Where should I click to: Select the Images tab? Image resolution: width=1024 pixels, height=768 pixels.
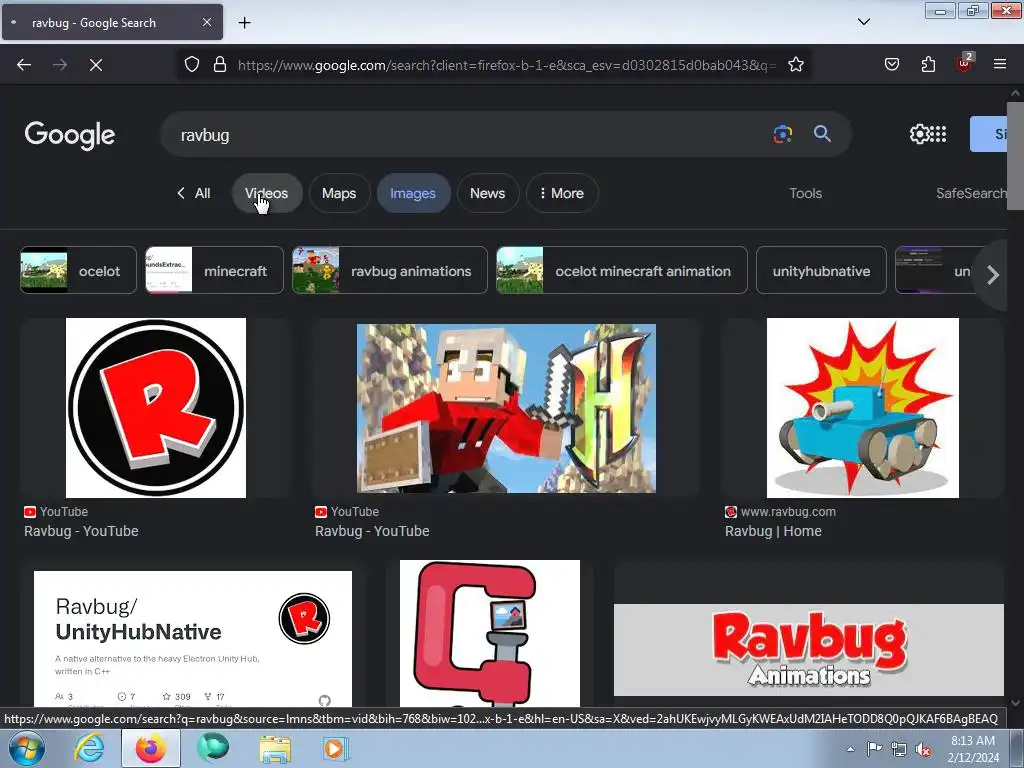(x=413, y=193)
